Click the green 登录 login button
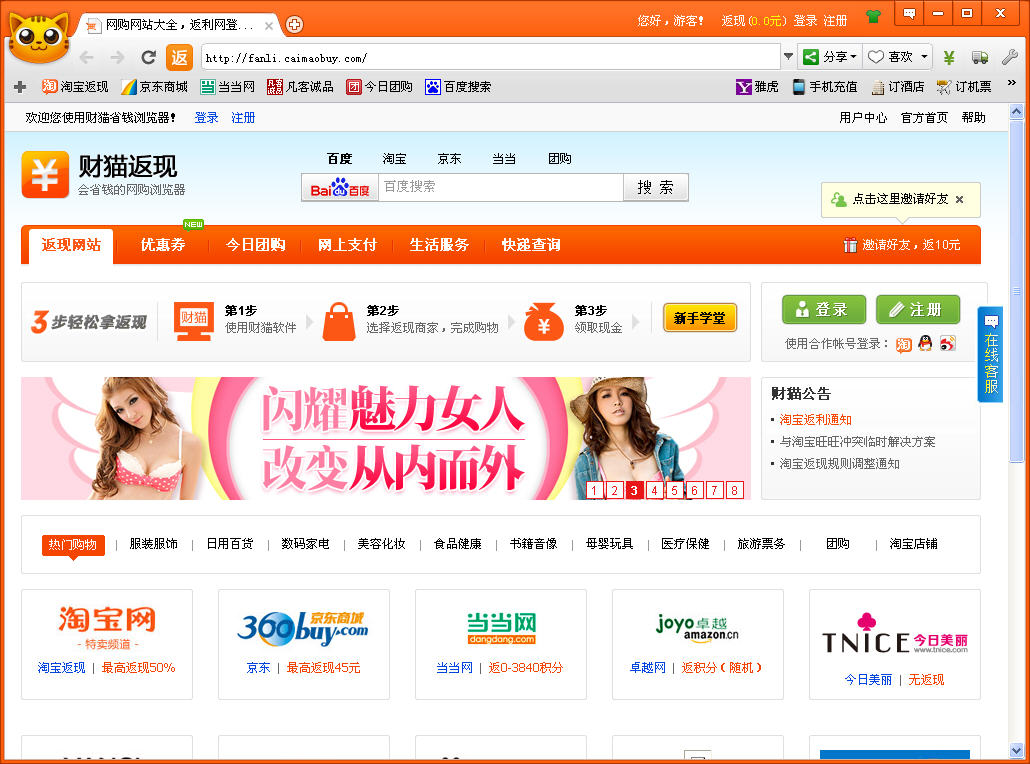The image size is (1030, 764). point(823,309)
